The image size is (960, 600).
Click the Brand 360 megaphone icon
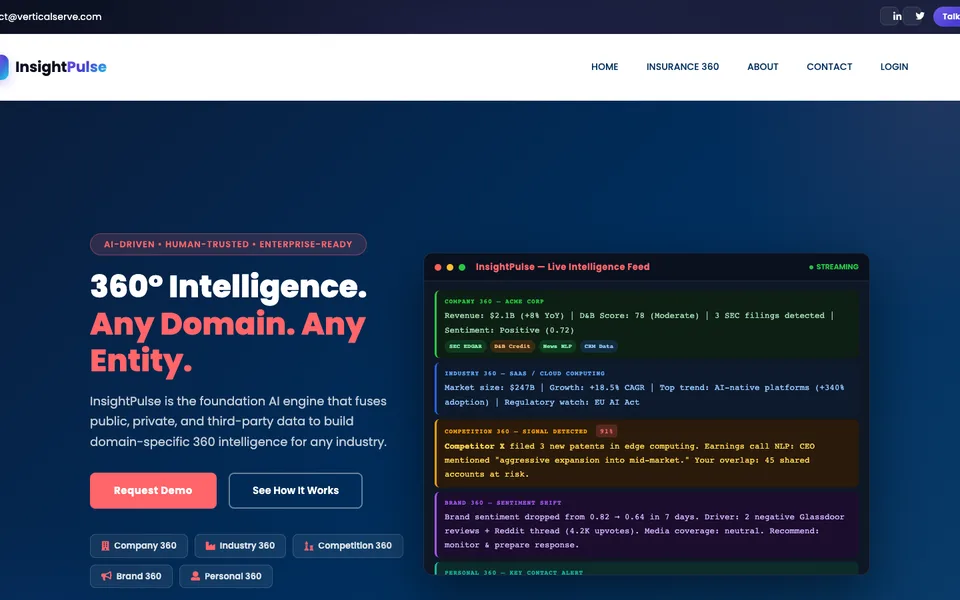coord(107,576)
